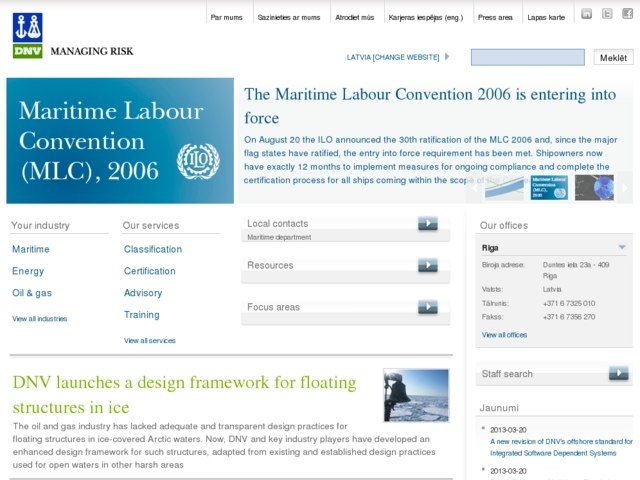This screenshot has width=640, height=480.
Task: Open the Lapas karte menu item
Action: [546, 18]
